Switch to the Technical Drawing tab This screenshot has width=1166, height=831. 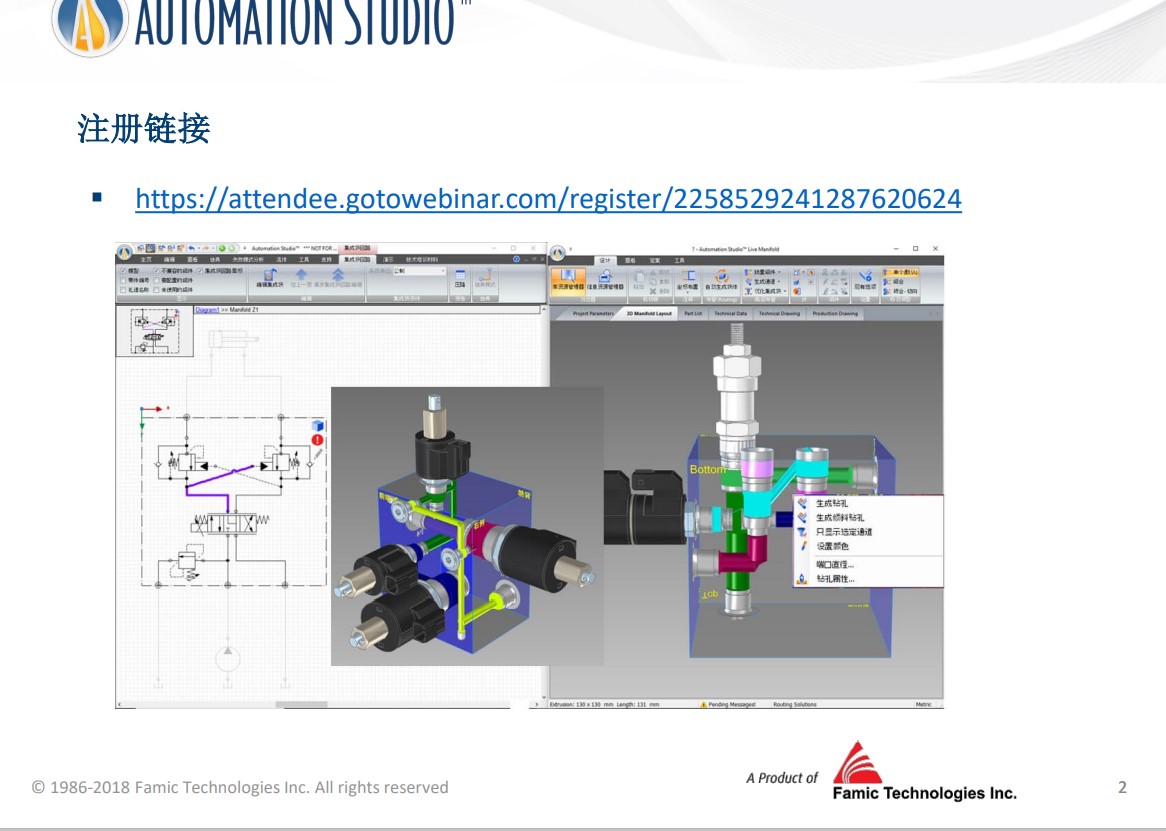779,314
